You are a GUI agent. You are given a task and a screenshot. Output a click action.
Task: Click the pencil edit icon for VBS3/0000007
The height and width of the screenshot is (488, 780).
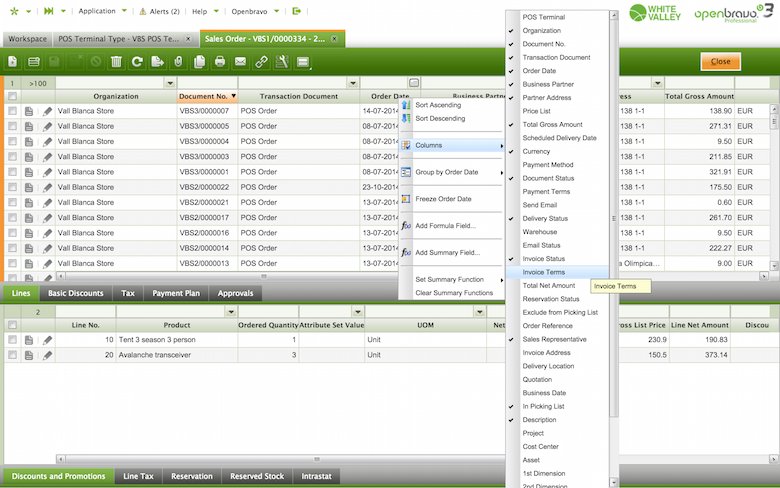pos(46,111)
